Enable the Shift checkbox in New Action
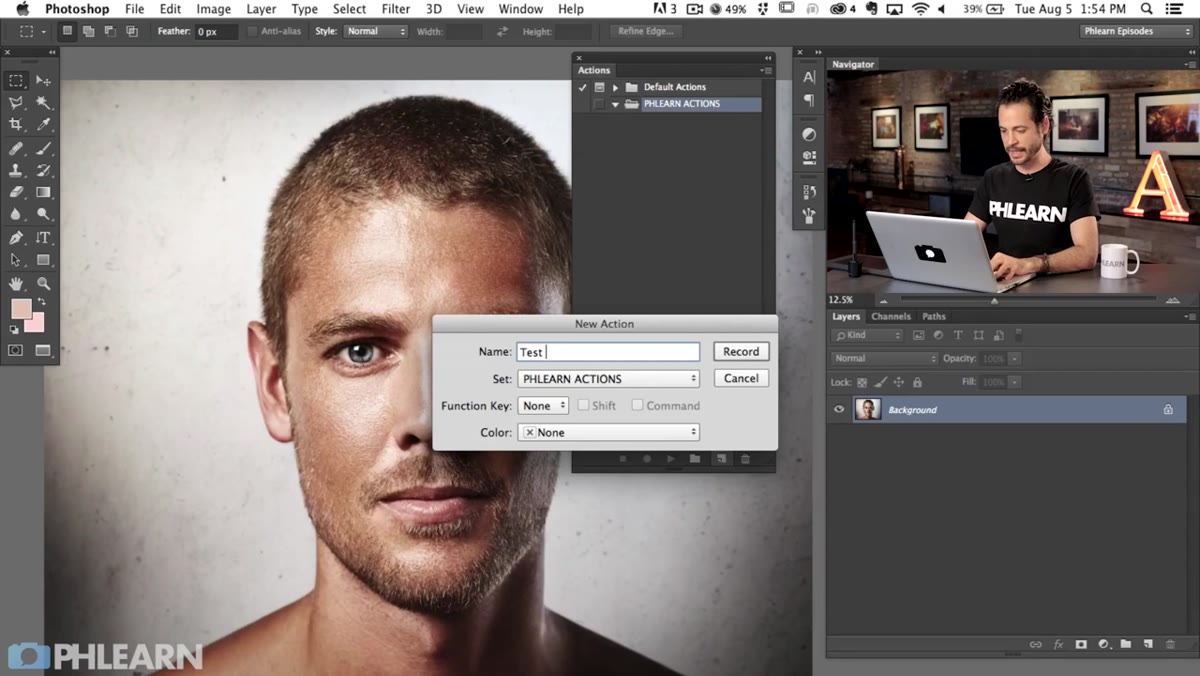The height and width of the screenshot is (676, 1200). [x=583, y=405]
